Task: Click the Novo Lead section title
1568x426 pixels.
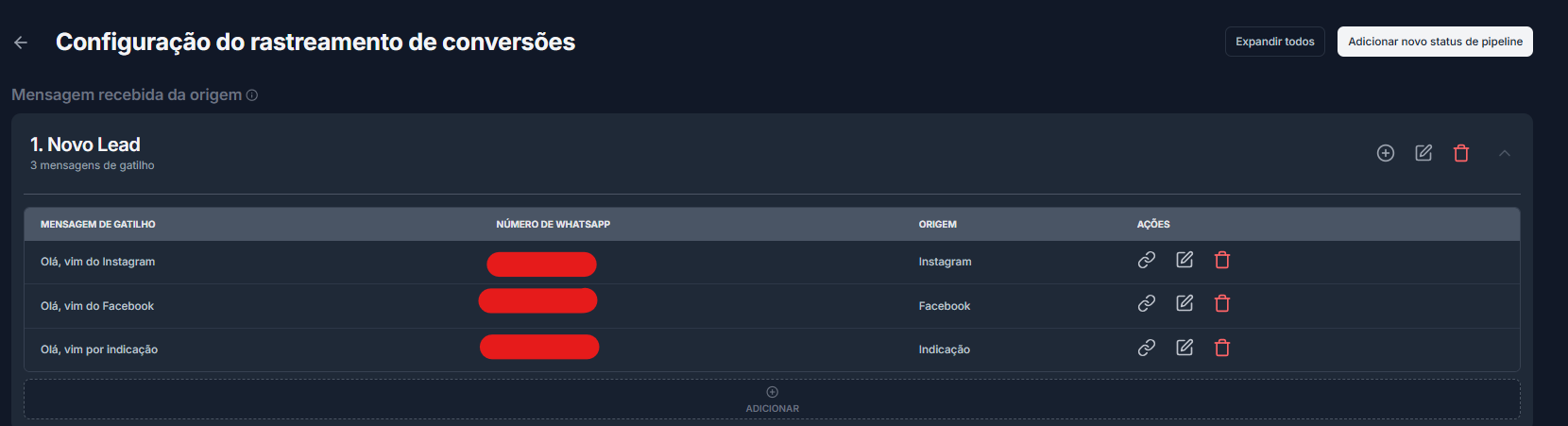Action: [85, 145]
